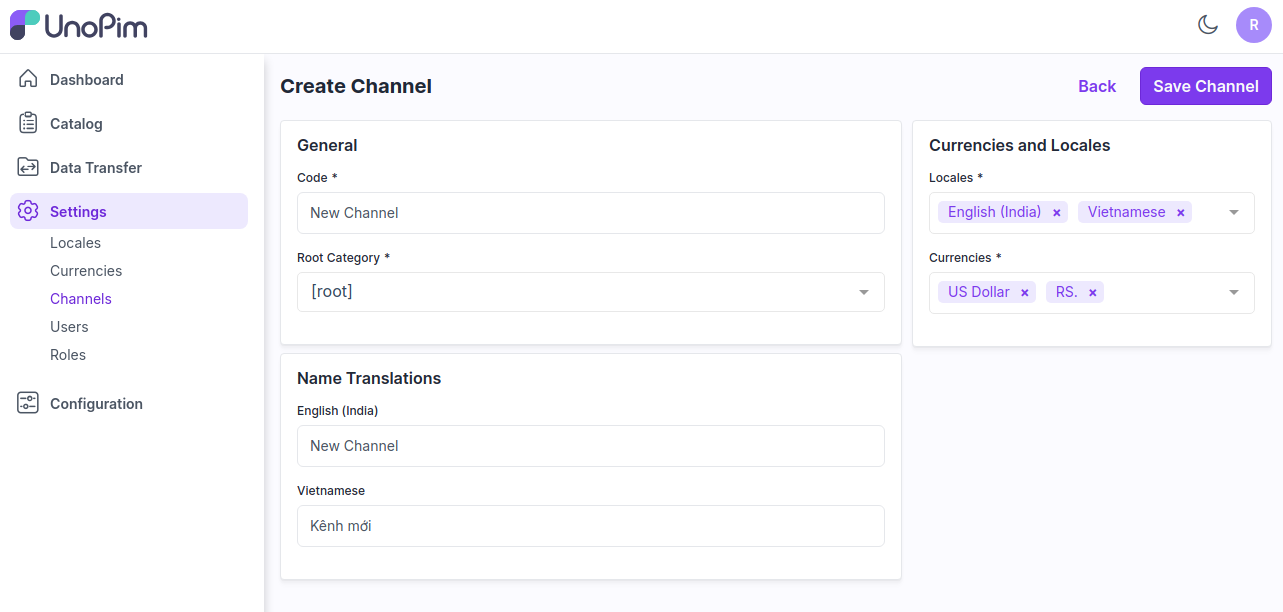Image resolution: width=1283 pixels, height=612 pixels.
Task: Toggle dark mode with the moon icon
Action: click(x=1208, y=25)
